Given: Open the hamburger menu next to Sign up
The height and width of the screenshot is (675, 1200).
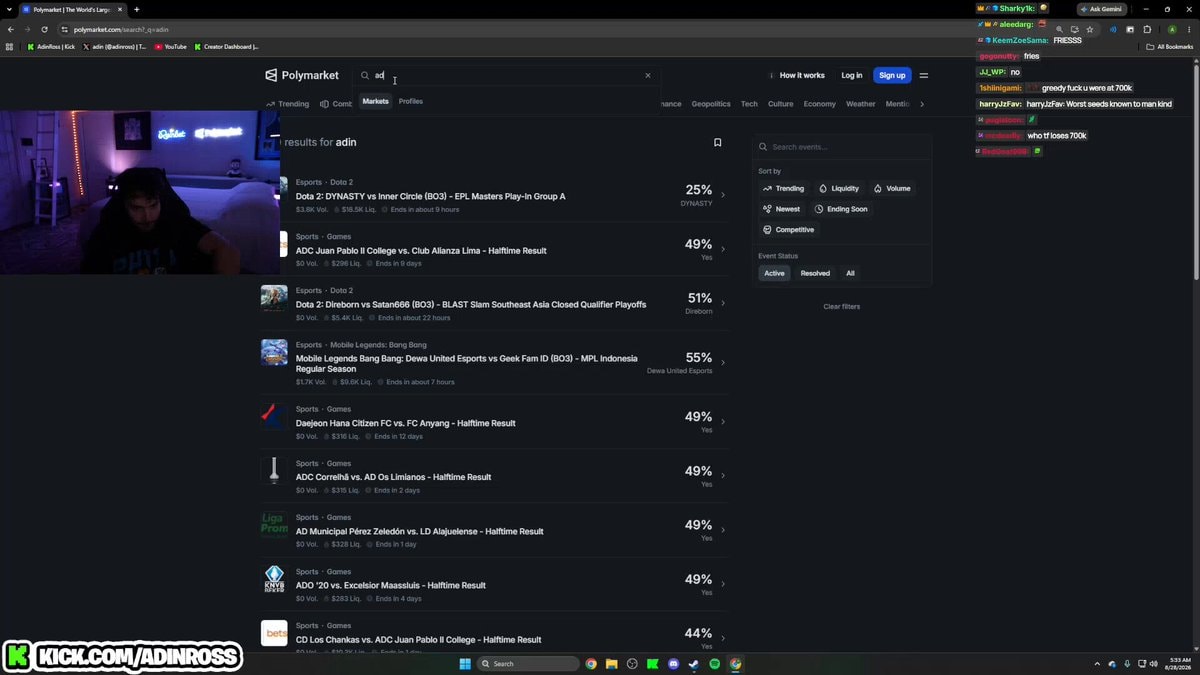Looking at the screenshot, I should click(924, 75).
